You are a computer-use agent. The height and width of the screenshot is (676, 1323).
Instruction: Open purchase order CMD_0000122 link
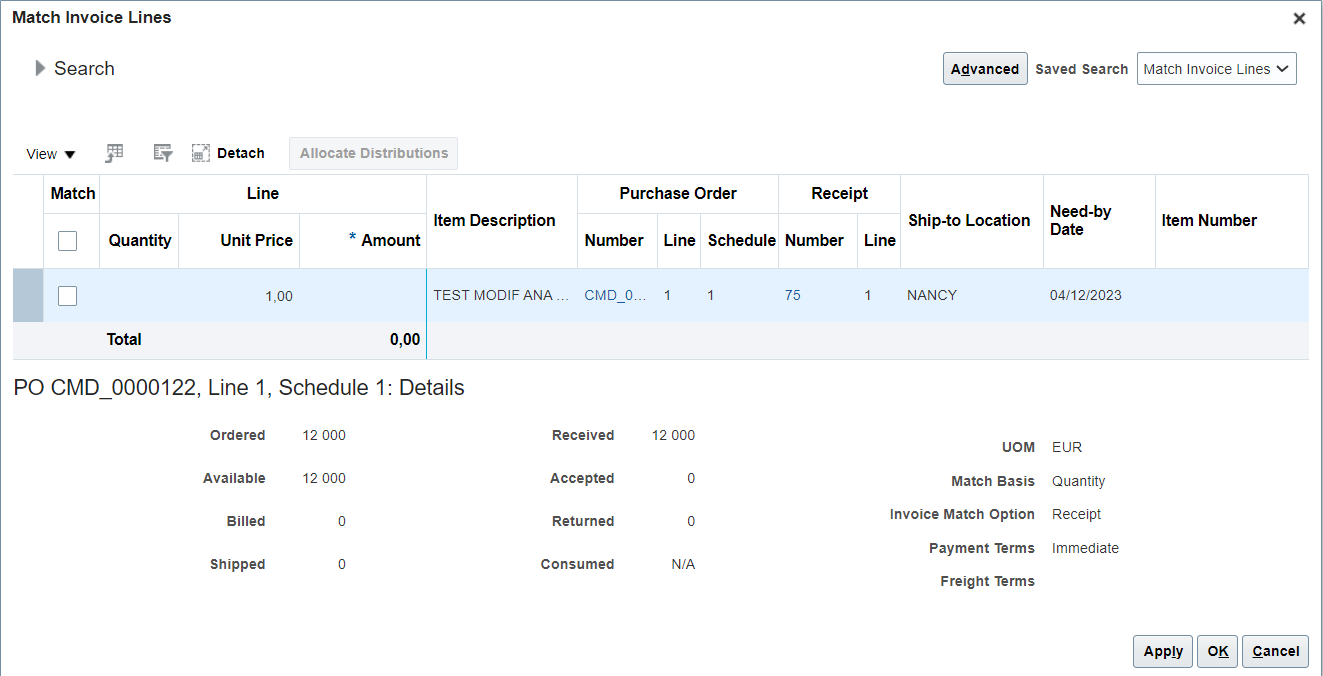[615, 295]
